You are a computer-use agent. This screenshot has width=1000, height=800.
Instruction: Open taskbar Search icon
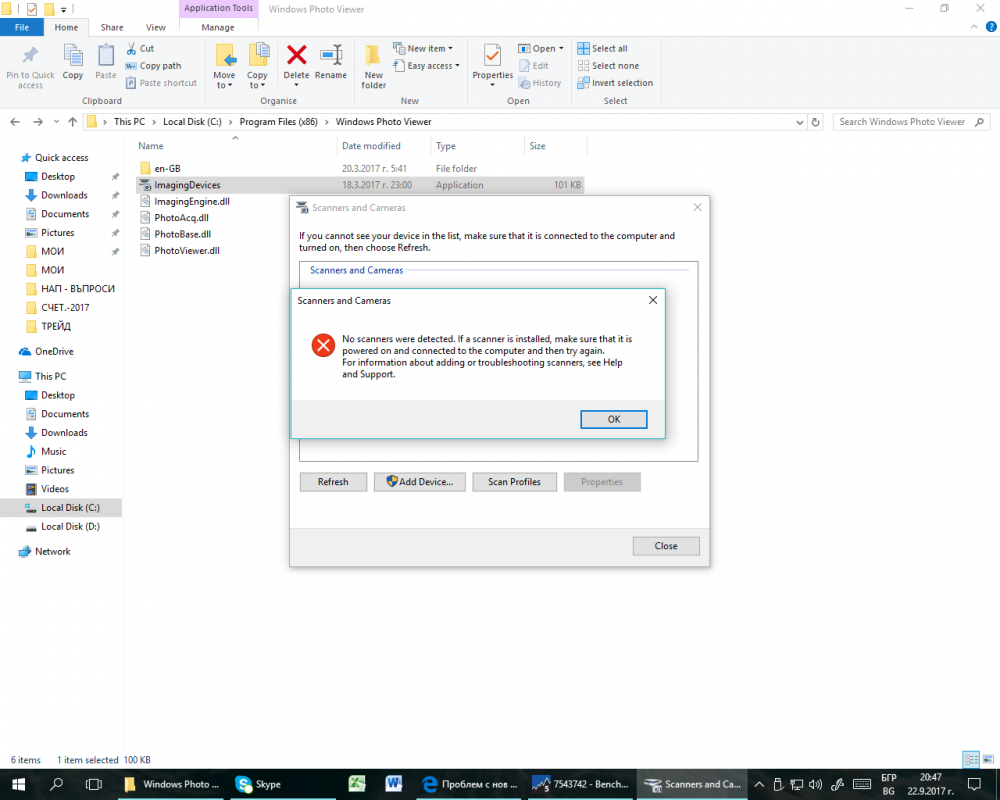56,784
